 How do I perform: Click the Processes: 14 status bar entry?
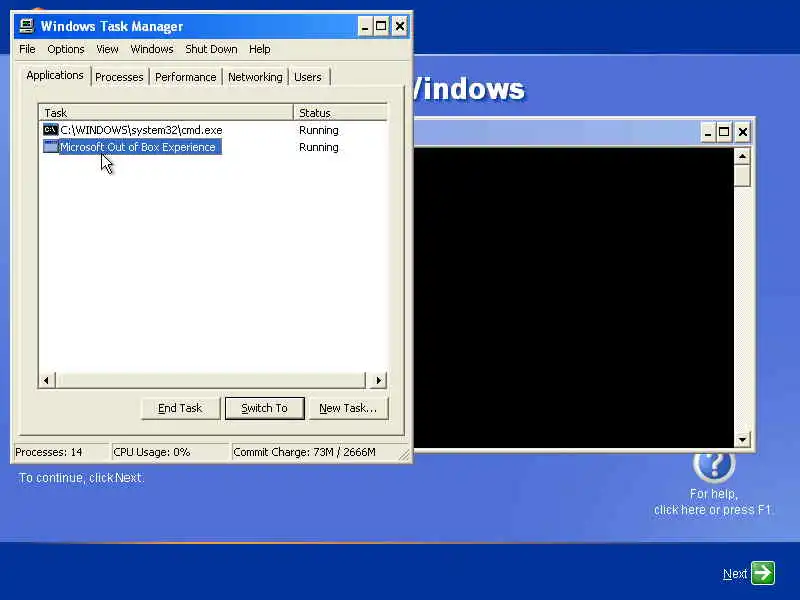click(60, 452)
